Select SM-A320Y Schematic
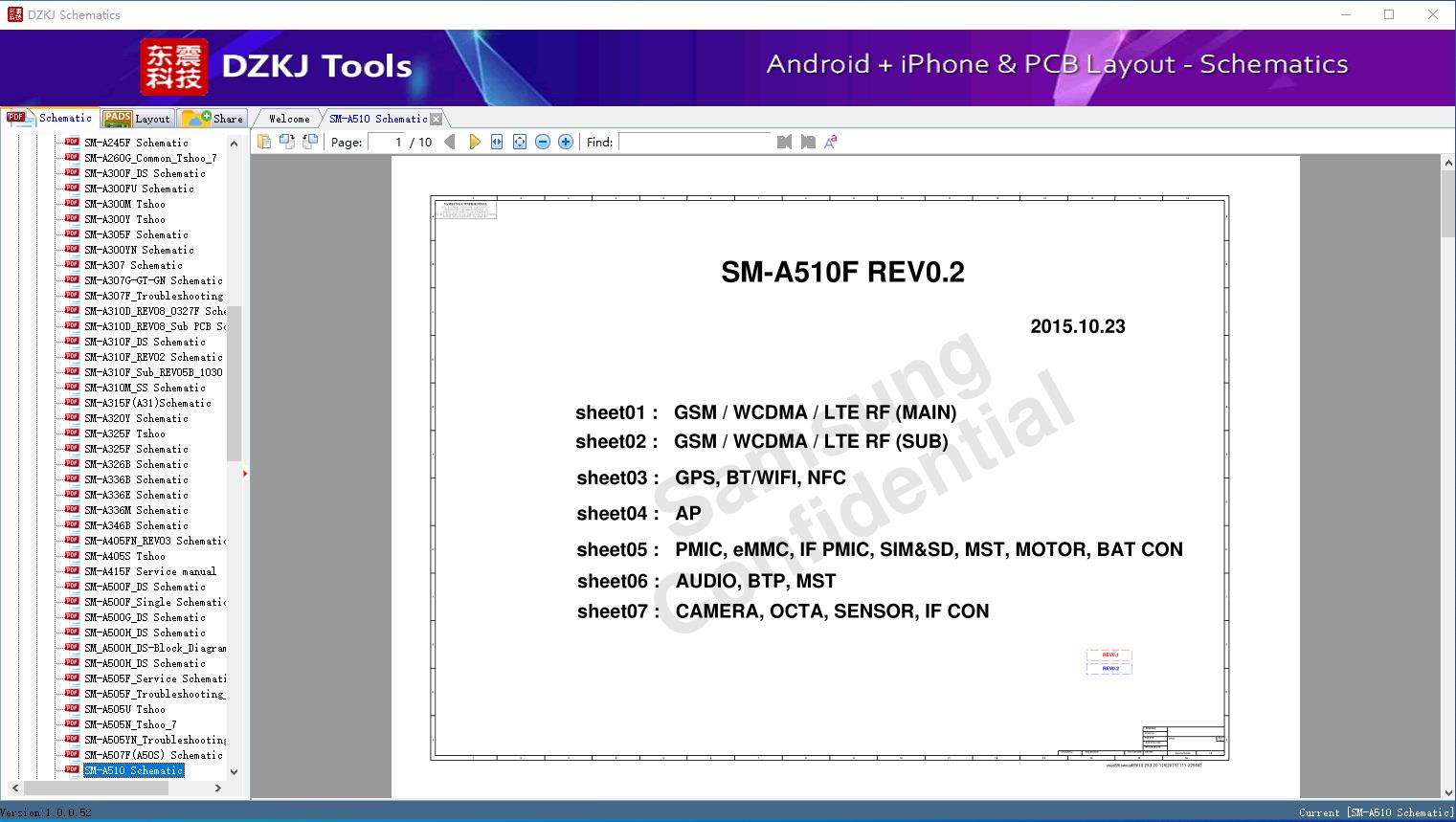1456x822 pixels. tap(136, 418)
